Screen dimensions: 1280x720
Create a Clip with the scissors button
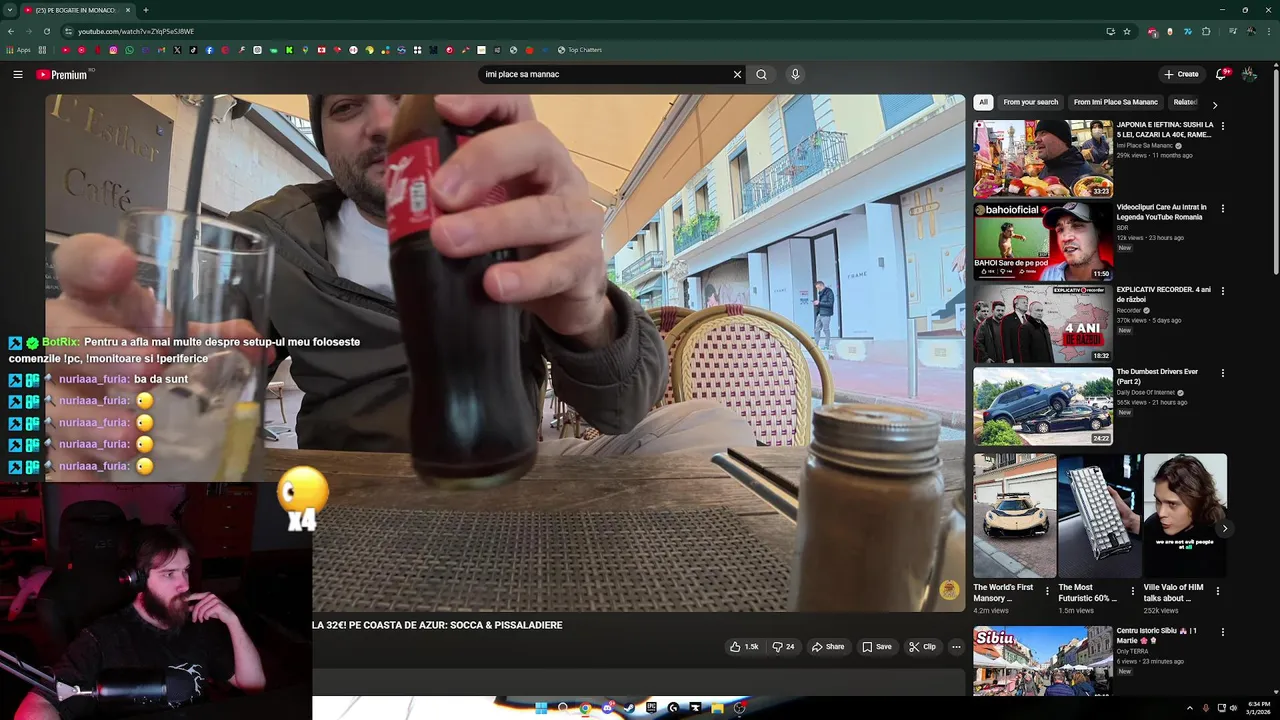click(x=922, y=647)
